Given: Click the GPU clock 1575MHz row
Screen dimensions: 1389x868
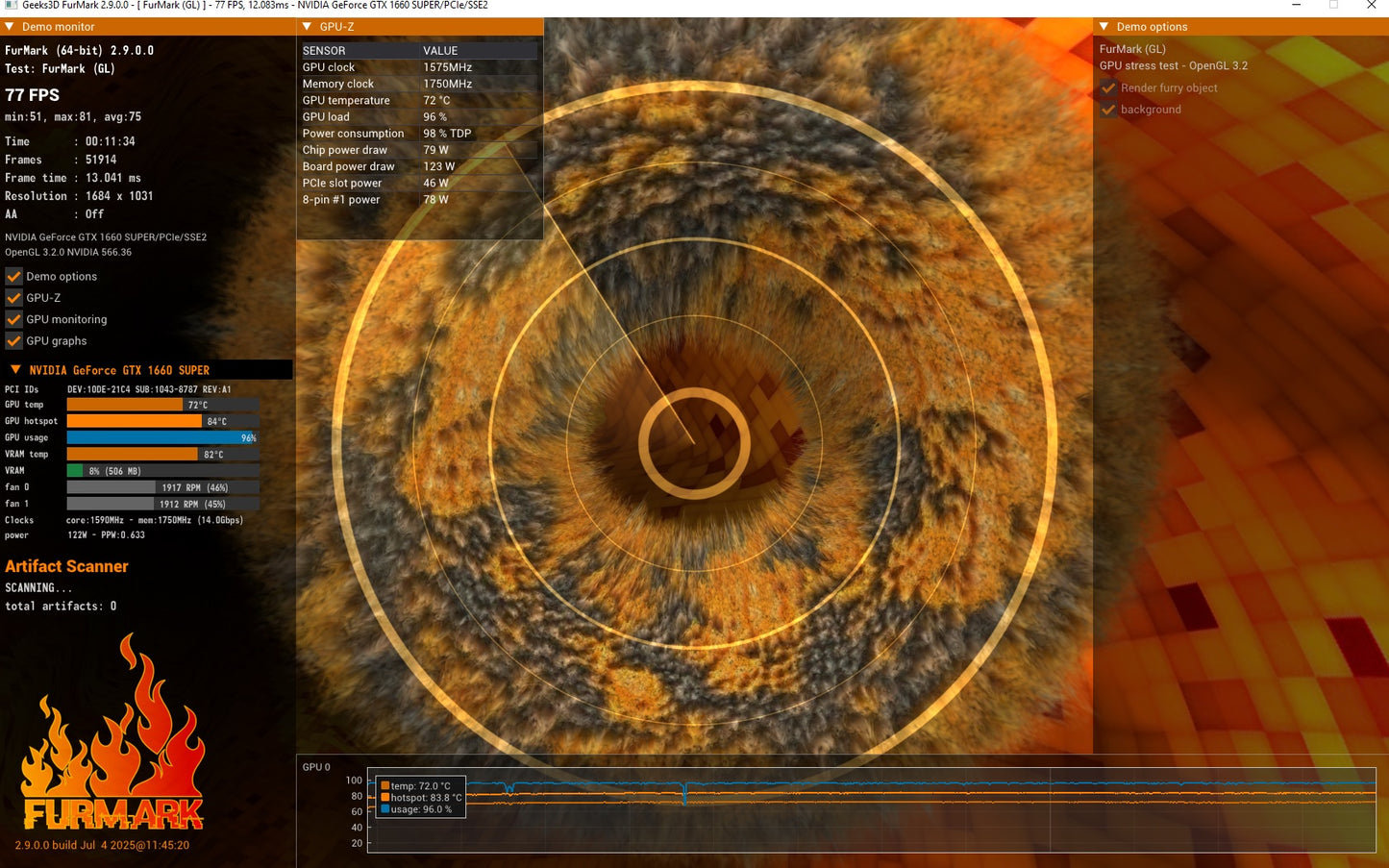Looking at the screenshot, I should click(x=419, y=67).
